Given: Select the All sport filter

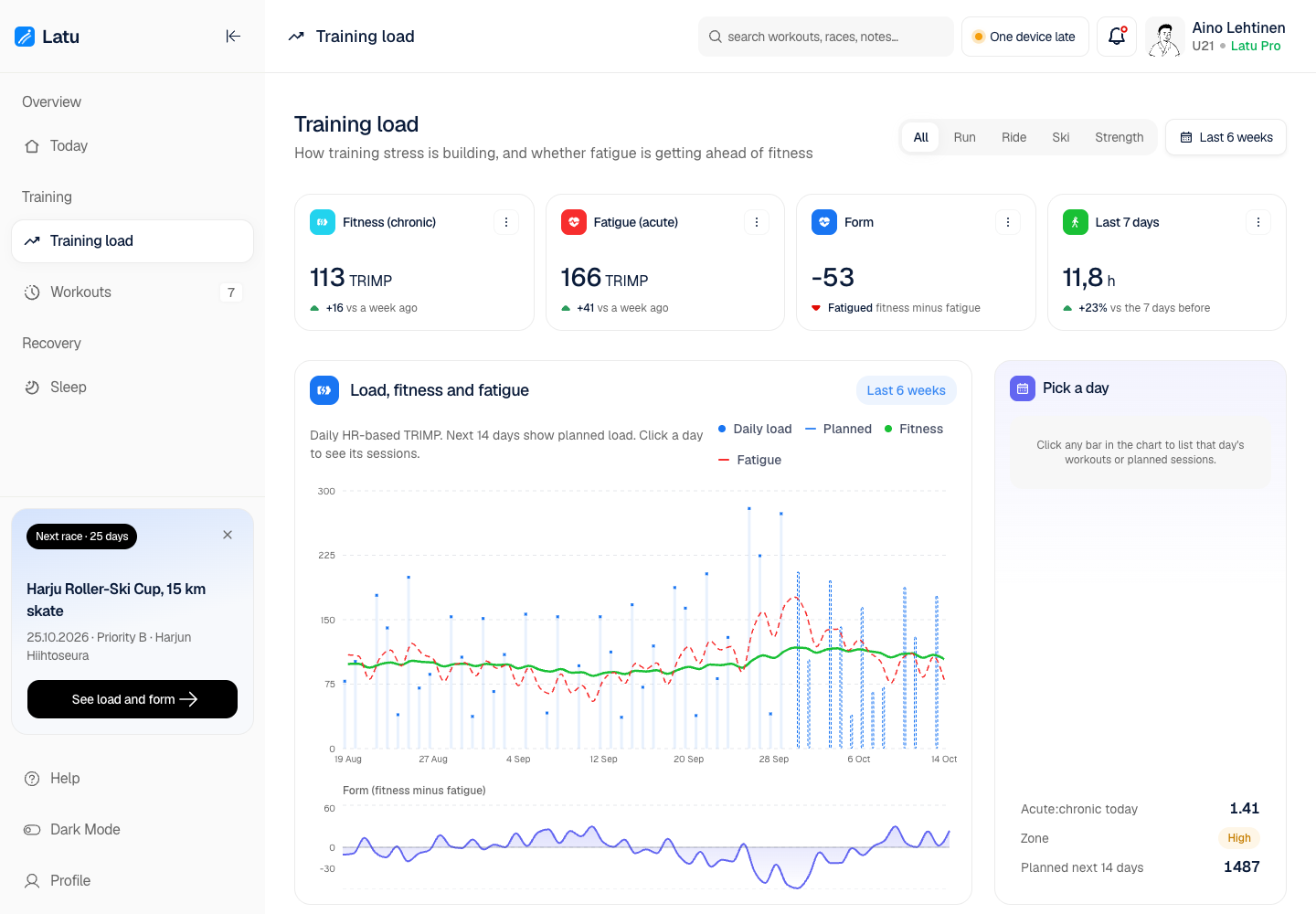Looking at the screenshot, I should click(x=921, y=137).
